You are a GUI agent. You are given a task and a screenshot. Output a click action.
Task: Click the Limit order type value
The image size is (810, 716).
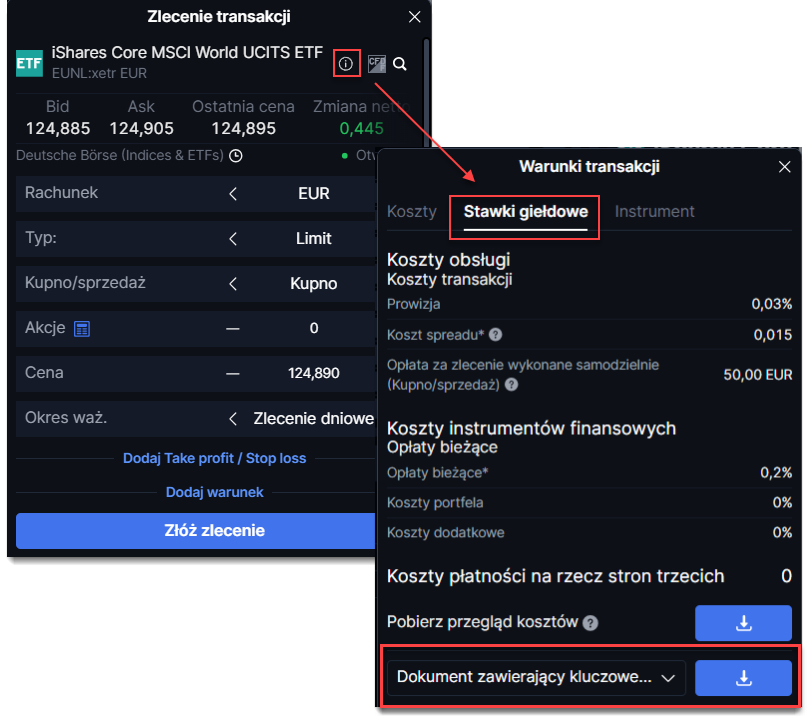click(x=314, y=239)
